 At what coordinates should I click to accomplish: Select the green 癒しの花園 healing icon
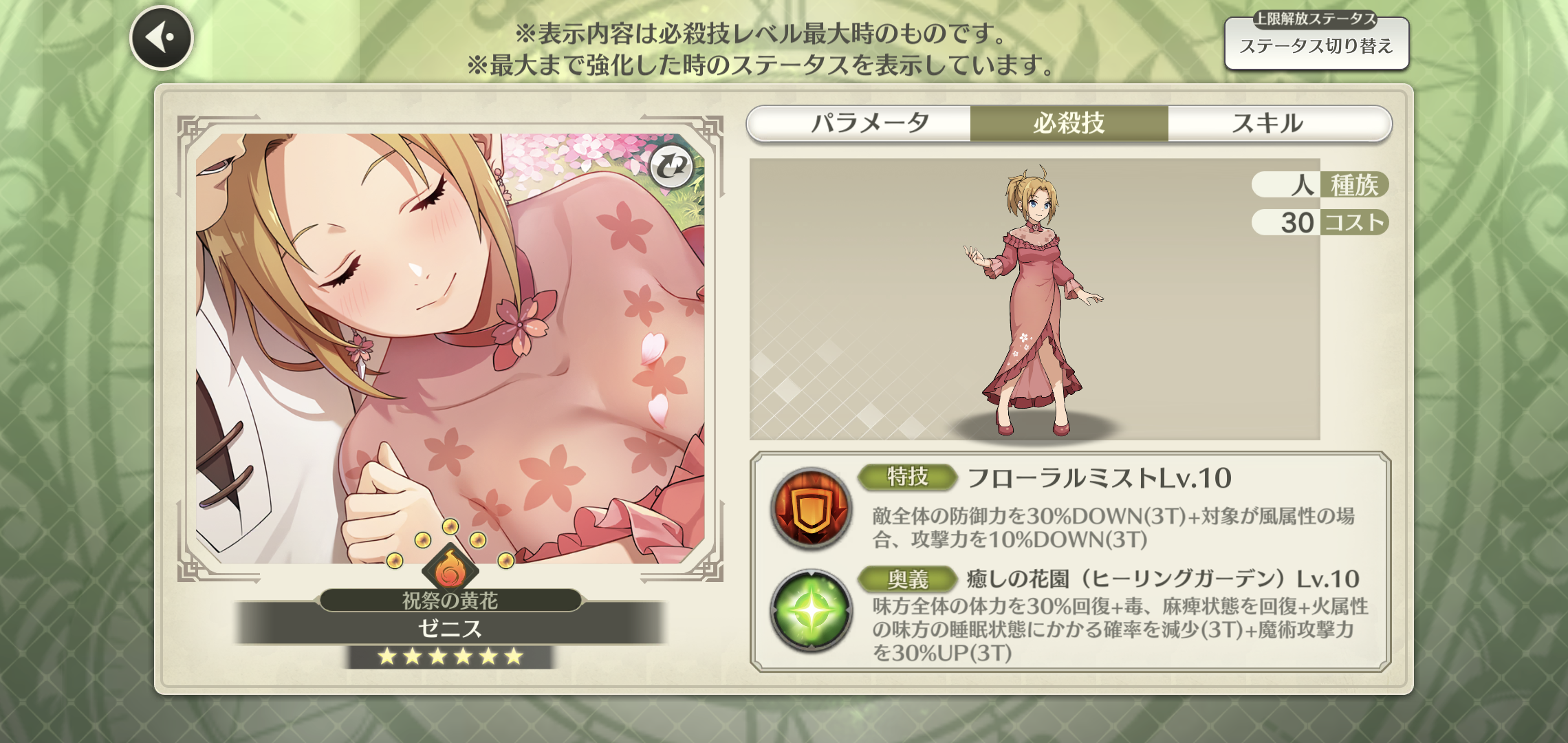[812, 610]
